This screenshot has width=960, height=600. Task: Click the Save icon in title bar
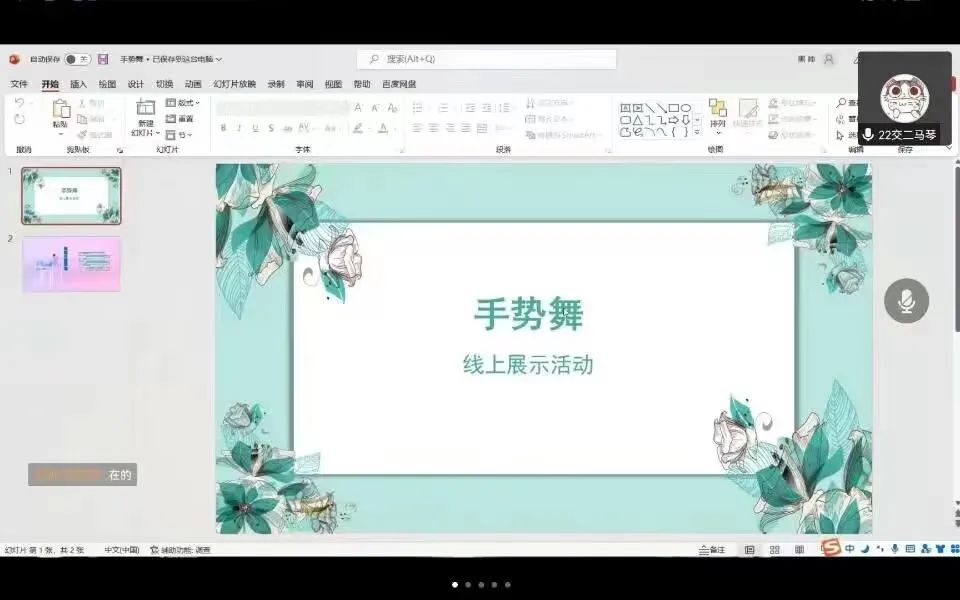pos(103,60)
